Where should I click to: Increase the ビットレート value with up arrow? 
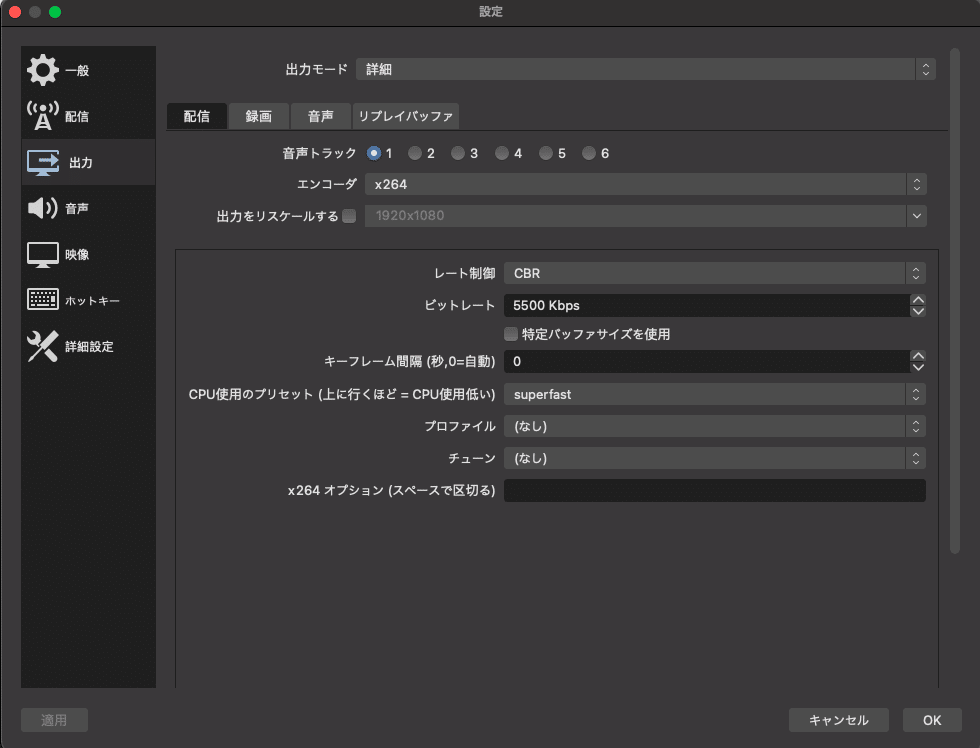coord(918,300)
